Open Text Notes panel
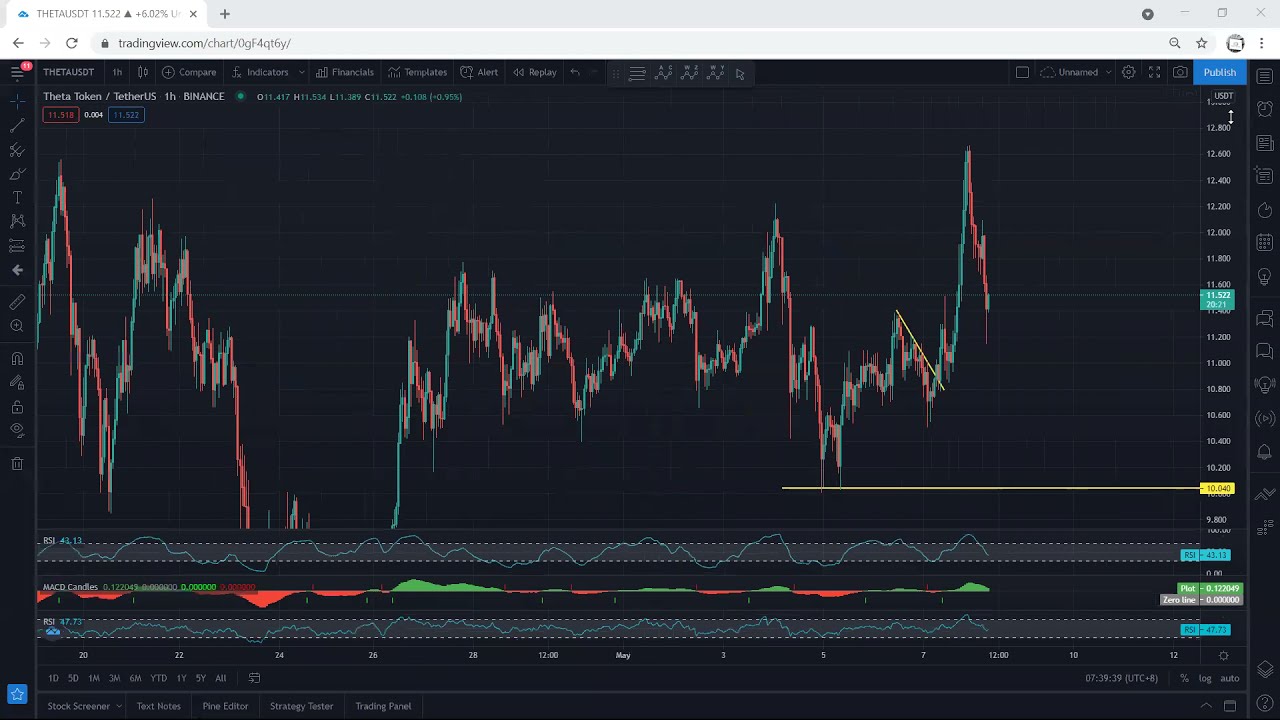1280x720 pixels. pyautogui.click(x=159, y=706)
